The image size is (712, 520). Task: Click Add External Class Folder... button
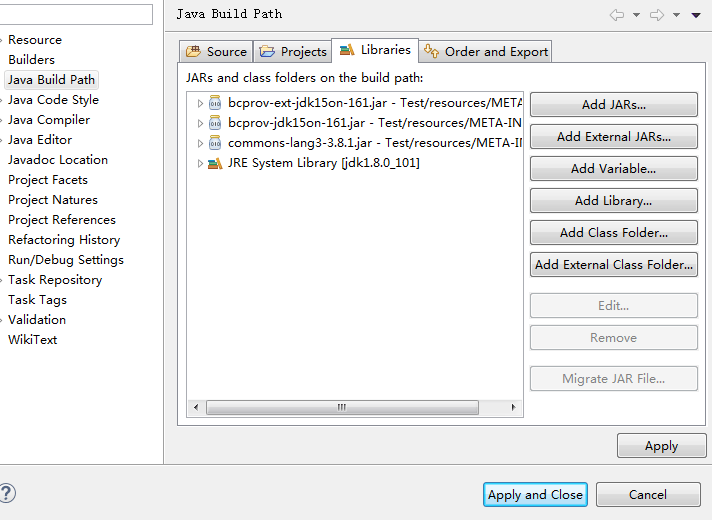(x=613, y=265)
